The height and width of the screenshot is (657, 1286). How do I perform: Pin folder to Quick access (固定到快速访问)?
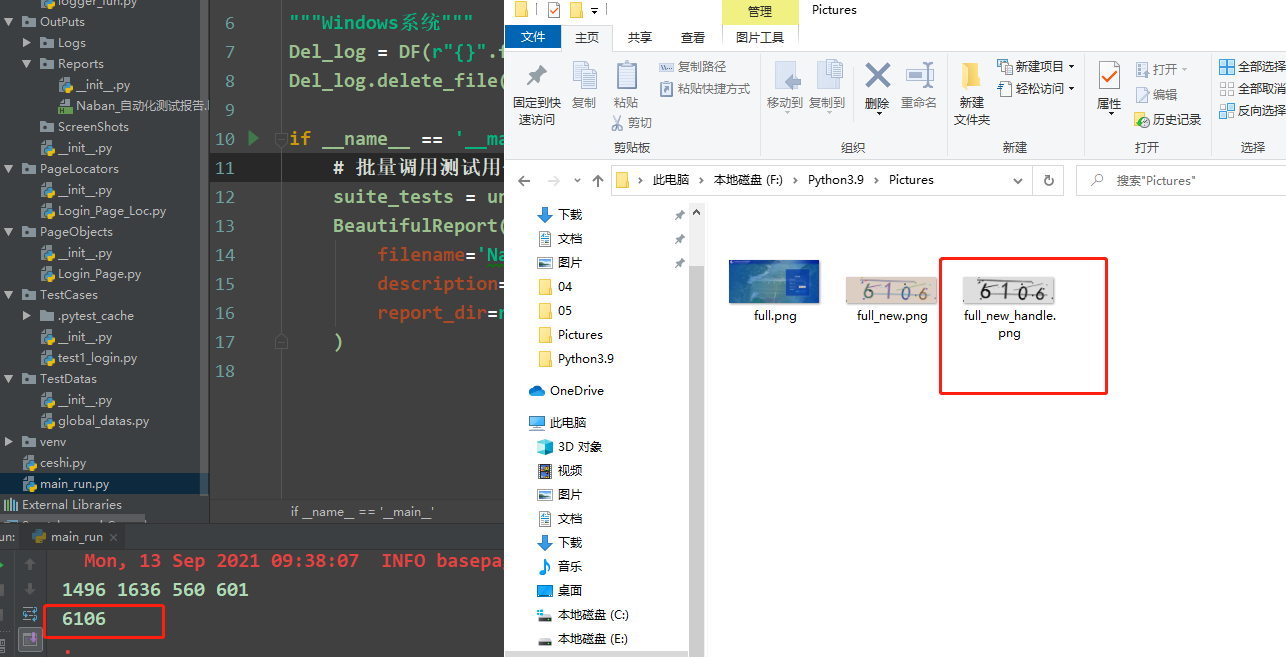pyautogui.click(x=536, y=94)
